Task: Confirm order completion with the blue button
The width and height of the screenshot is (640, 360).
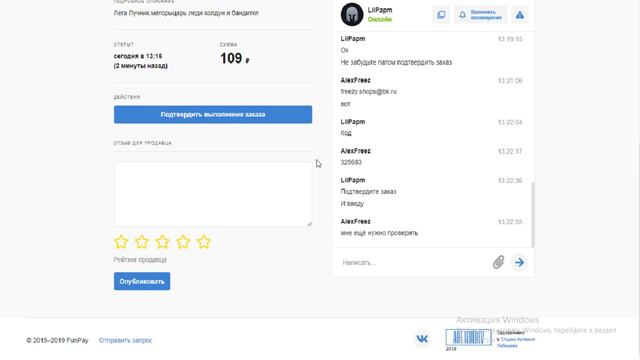Action: tap(213, 115)
